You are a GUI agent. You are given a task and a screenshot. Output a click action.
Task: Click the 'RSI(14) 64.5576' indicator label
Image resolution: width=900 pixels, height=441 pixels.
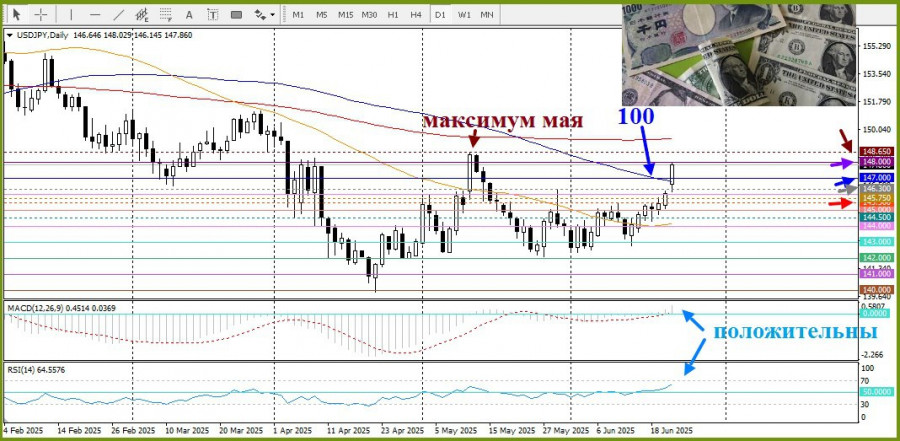36,370
